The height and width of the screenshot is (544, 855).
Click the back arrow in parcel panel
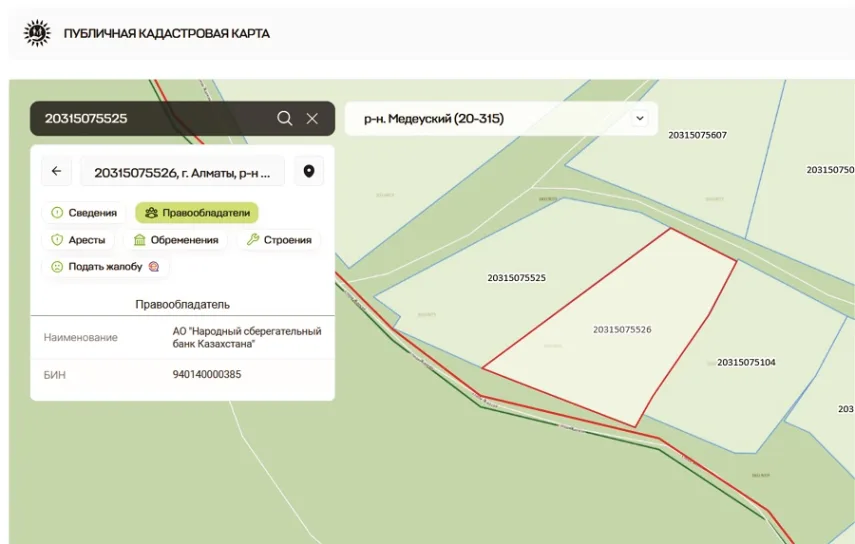56,172
